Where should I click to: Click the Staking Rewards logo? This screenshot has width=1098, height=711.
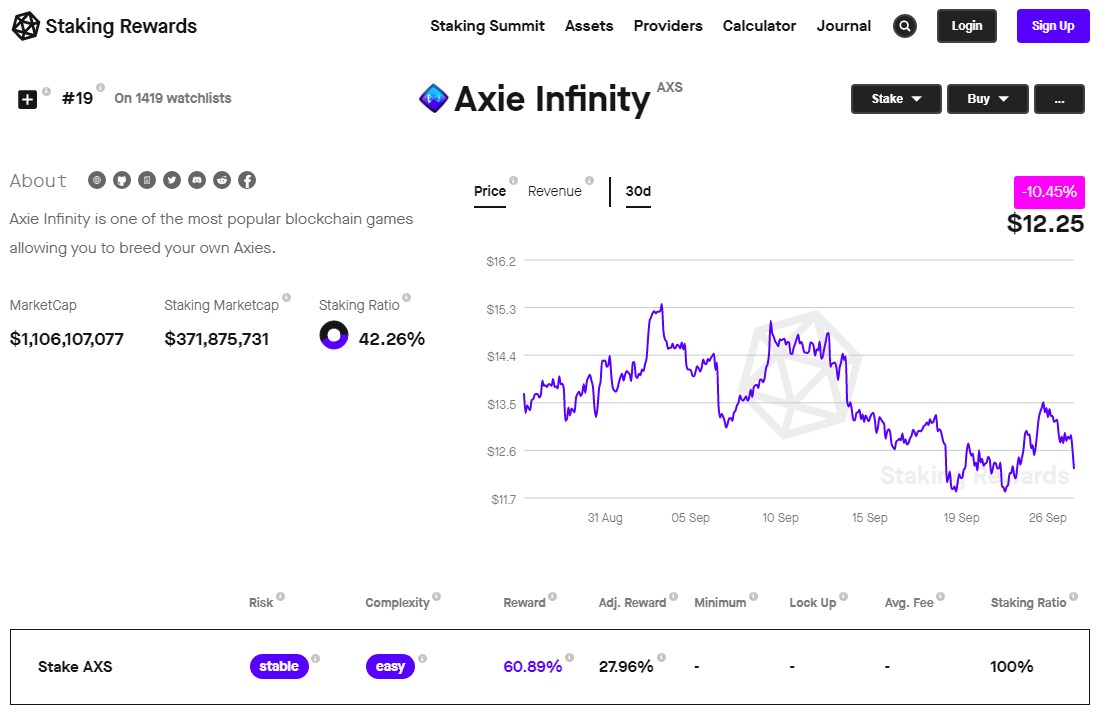[x=26, y=26]
